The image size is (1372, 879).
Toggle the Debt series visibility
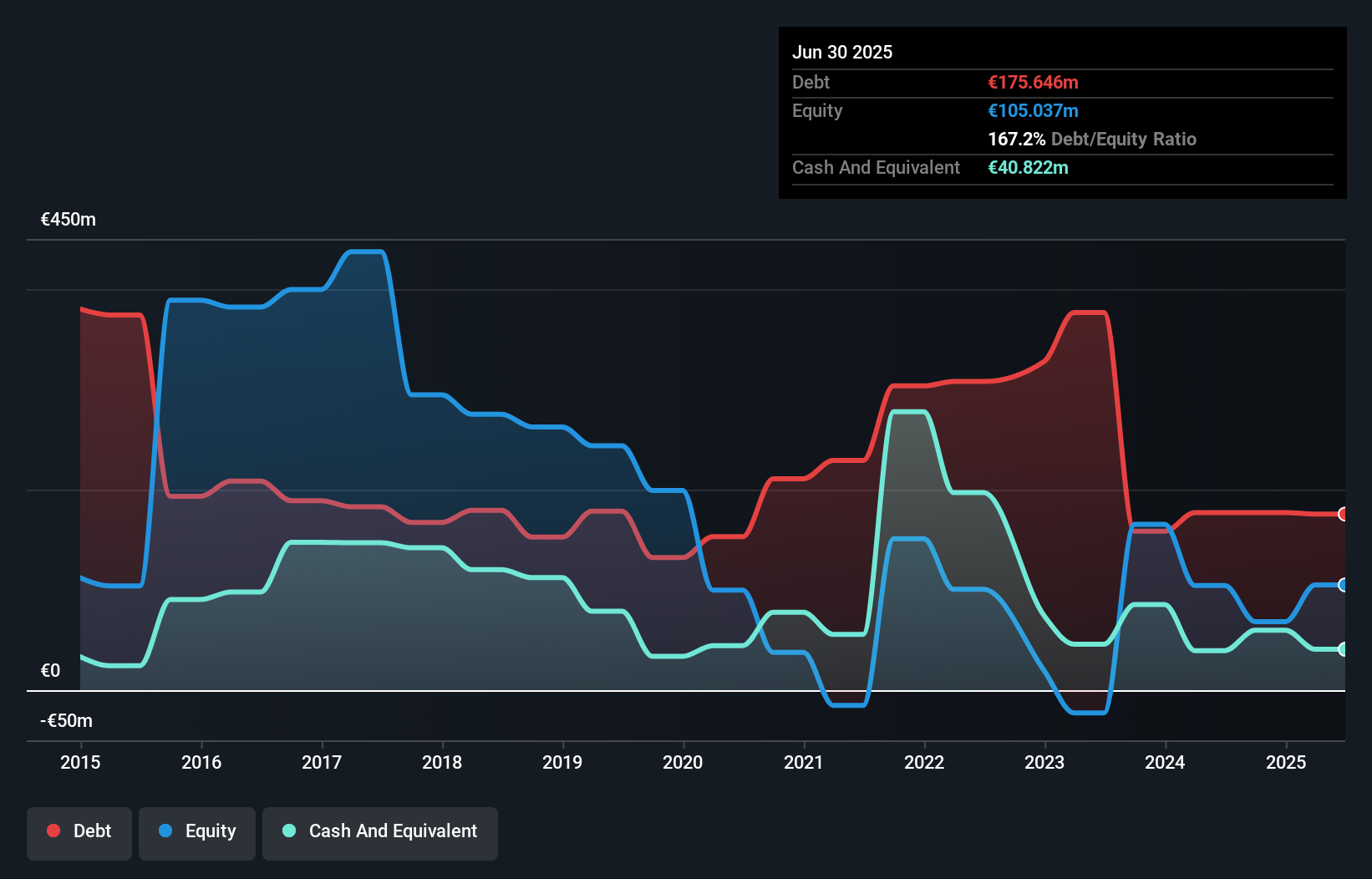79,831
